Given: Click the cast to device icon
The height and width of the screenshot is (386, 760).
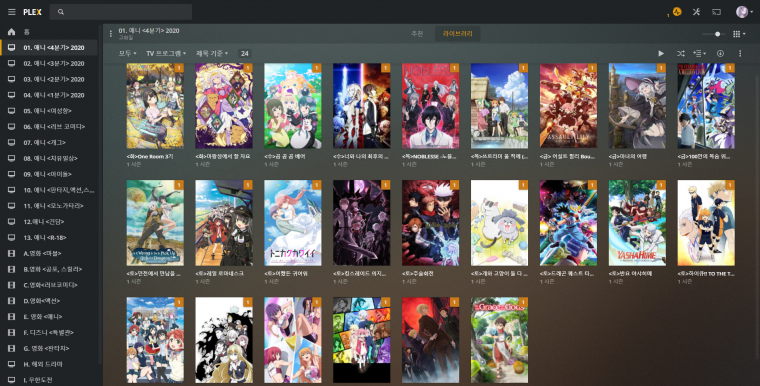Looking at the screenshot, I should 716,12.
